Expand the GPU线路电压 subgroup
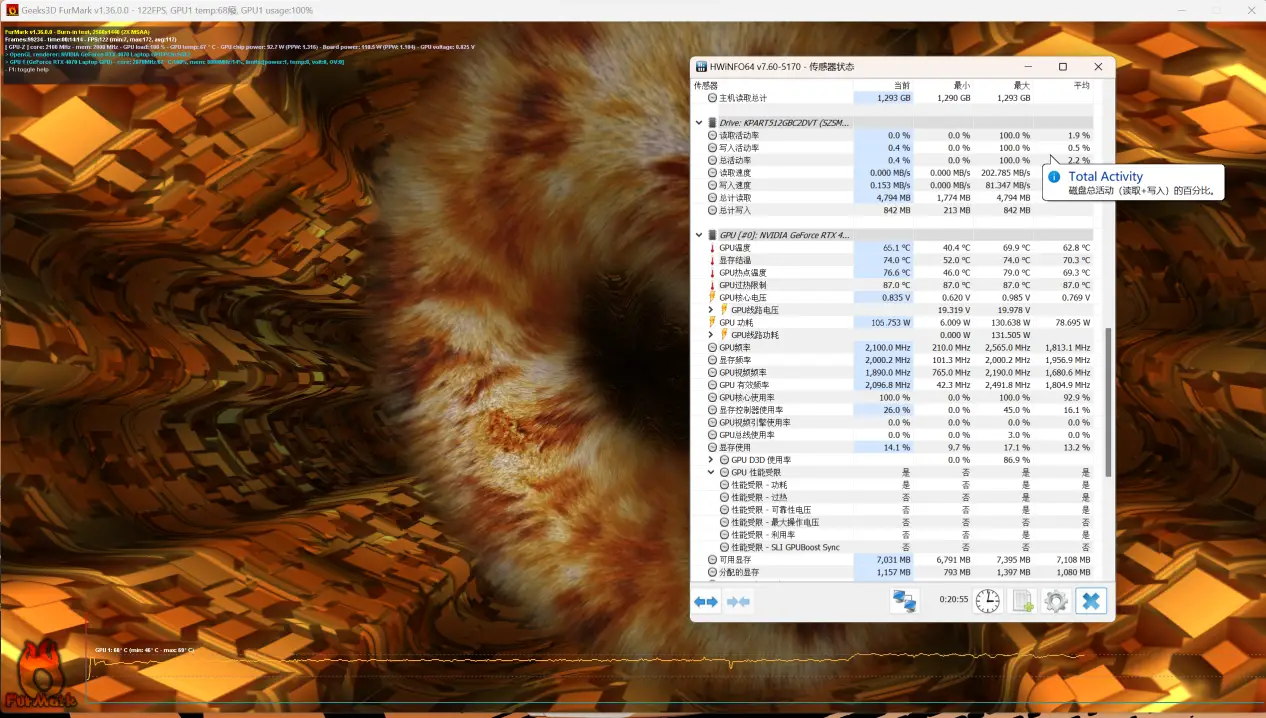This screenshot has height=718, width=1266. (711, 310)
